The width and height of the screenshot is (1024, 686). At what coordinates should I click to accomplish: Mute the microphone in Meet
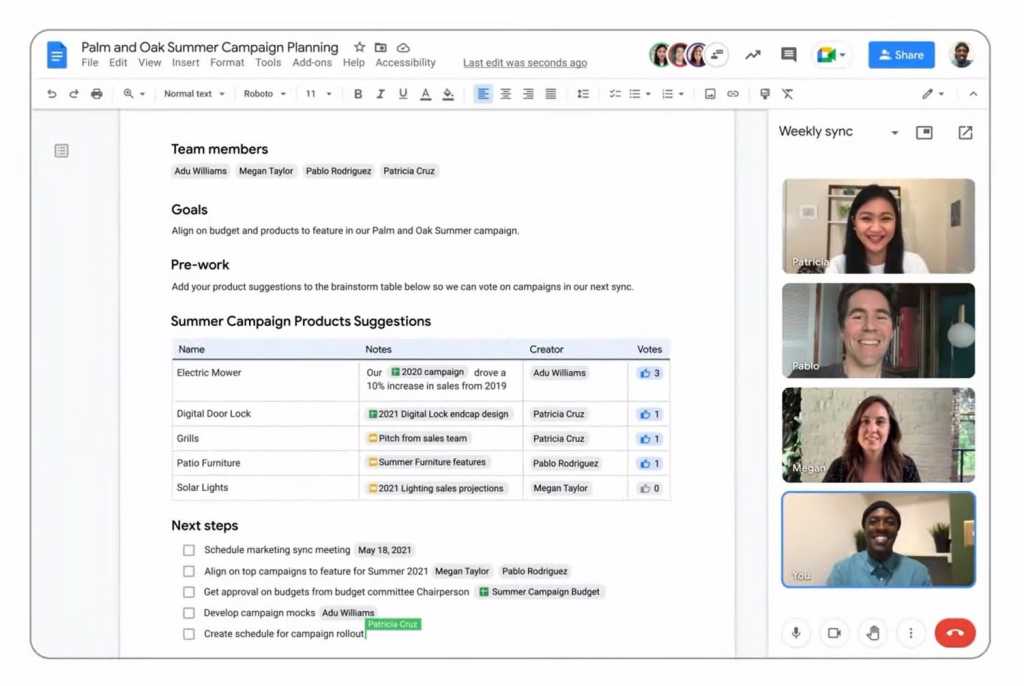(x=796, y=632)
